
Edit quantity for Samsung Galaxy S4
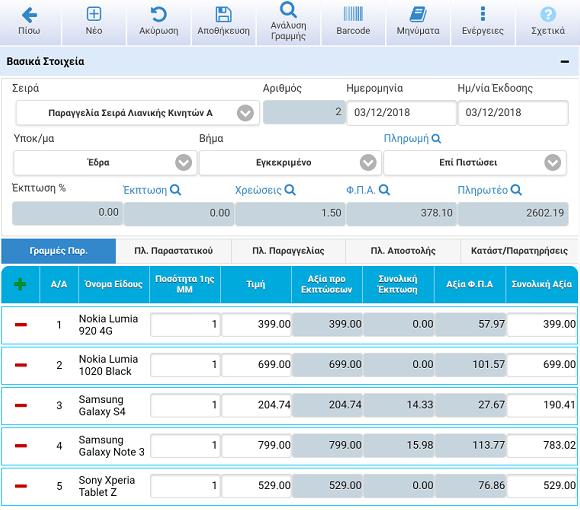(x=185, y=405)
